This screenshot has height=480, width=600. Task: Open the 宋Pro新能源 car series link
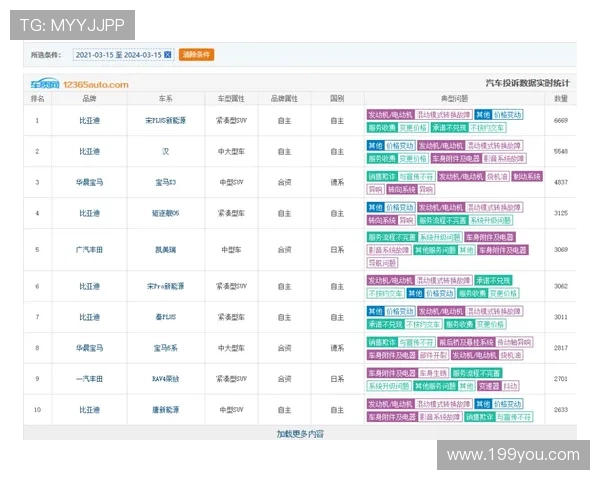pyautogui.click(x=165, y=286)
